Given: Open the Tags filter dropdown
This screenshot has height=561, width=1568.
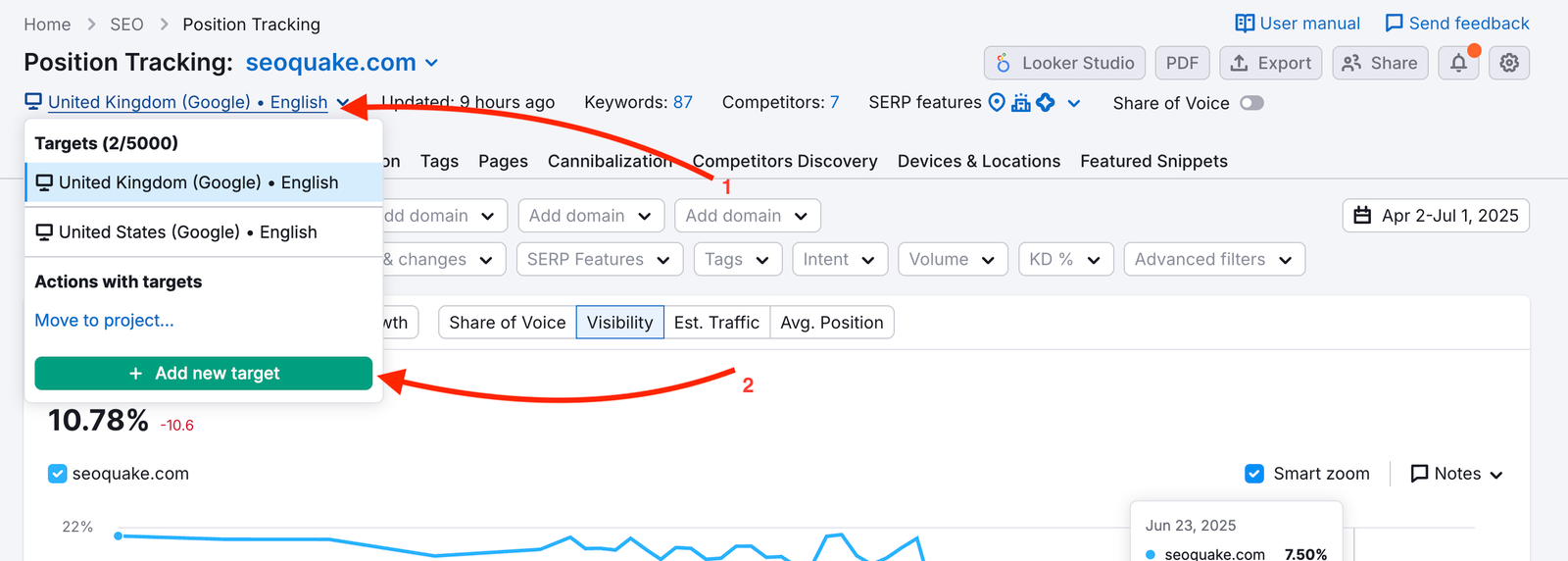Looking at the screenshot, I should pos(738,260).
